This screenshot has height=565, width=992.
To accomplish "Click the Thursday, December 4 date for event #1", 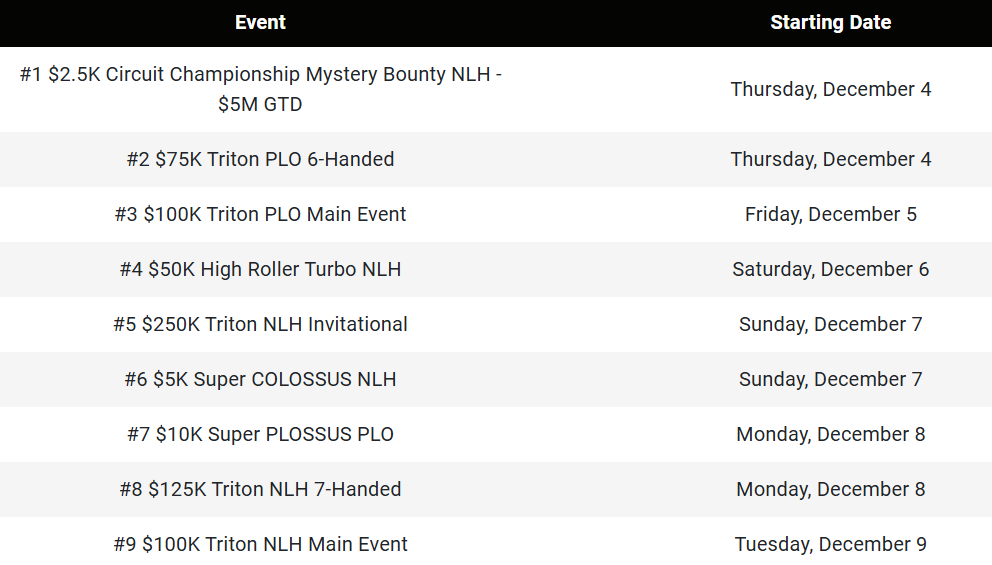I will (830, 89).
